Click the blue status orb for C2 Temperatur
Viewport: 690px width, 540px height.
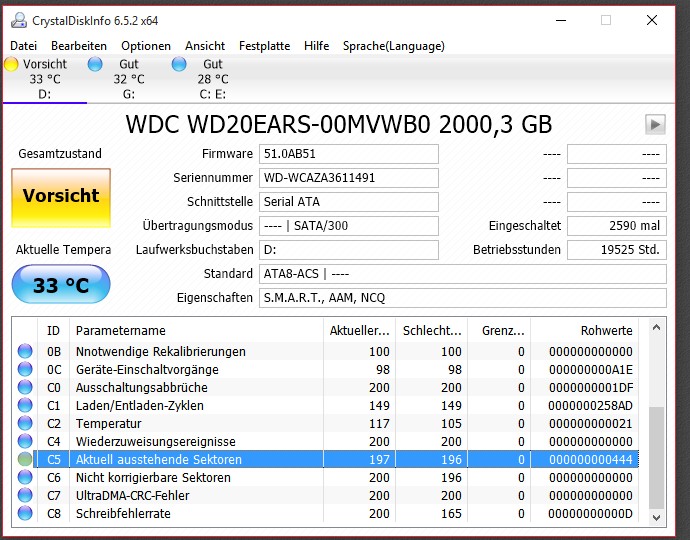25,423
